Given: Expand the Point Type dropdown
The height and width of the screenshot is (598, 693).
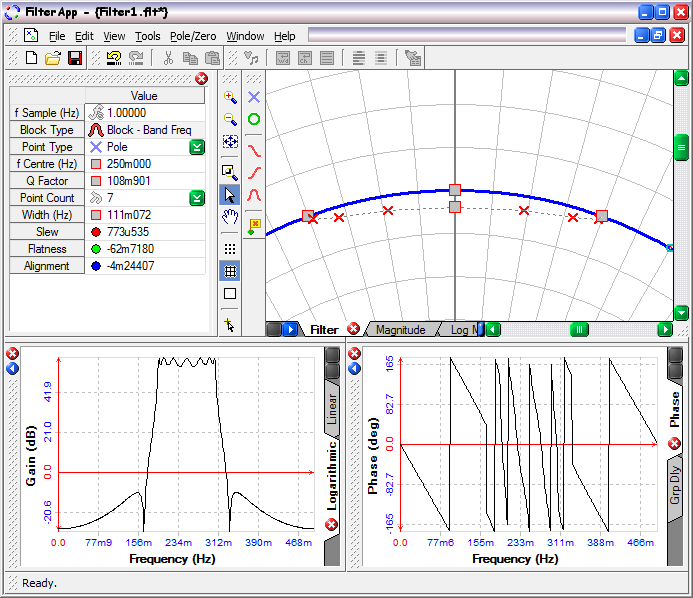Looking at the screenshot, I should [197, 147].
